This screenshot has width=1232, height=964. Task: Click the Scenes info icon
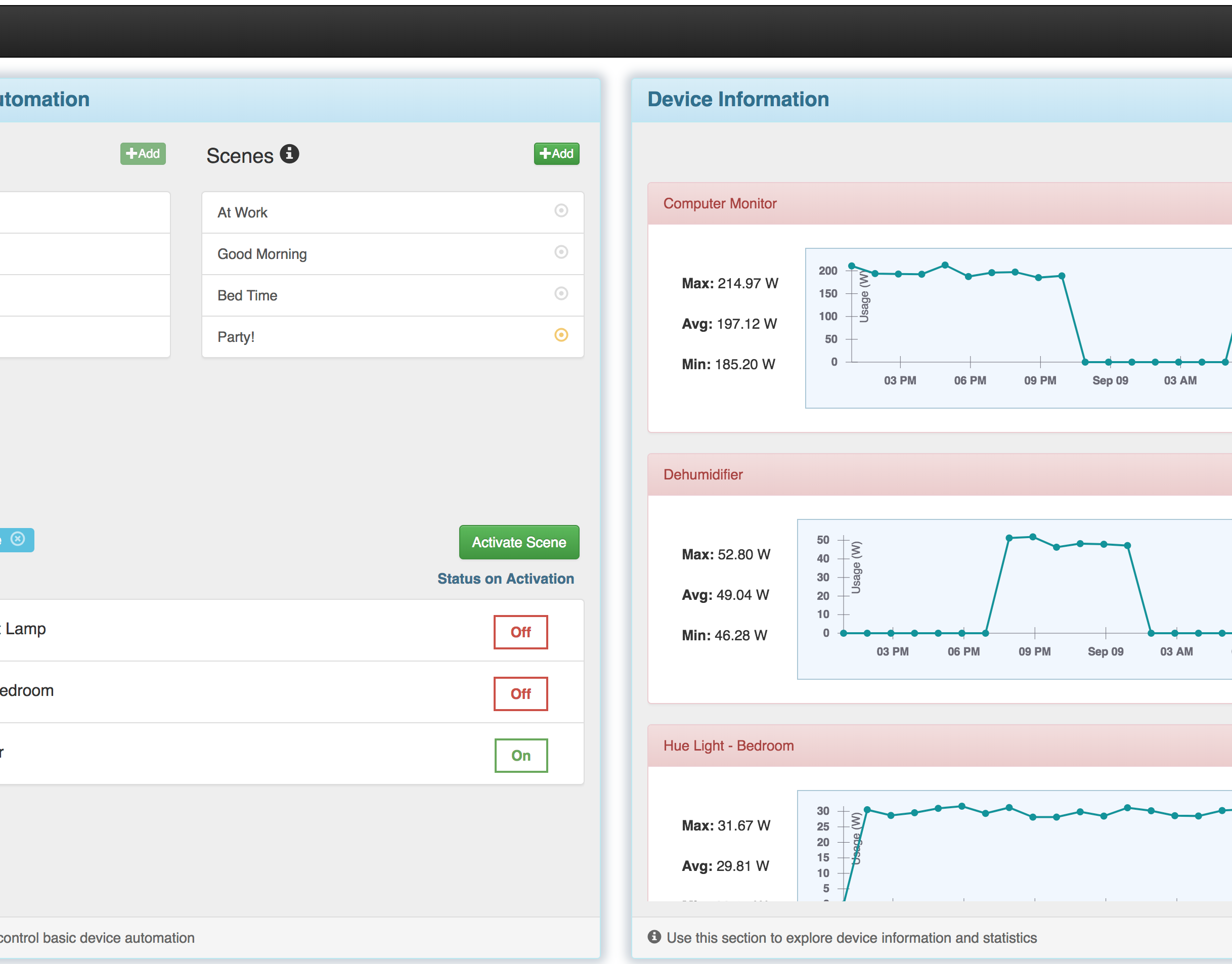pos(289,154)
